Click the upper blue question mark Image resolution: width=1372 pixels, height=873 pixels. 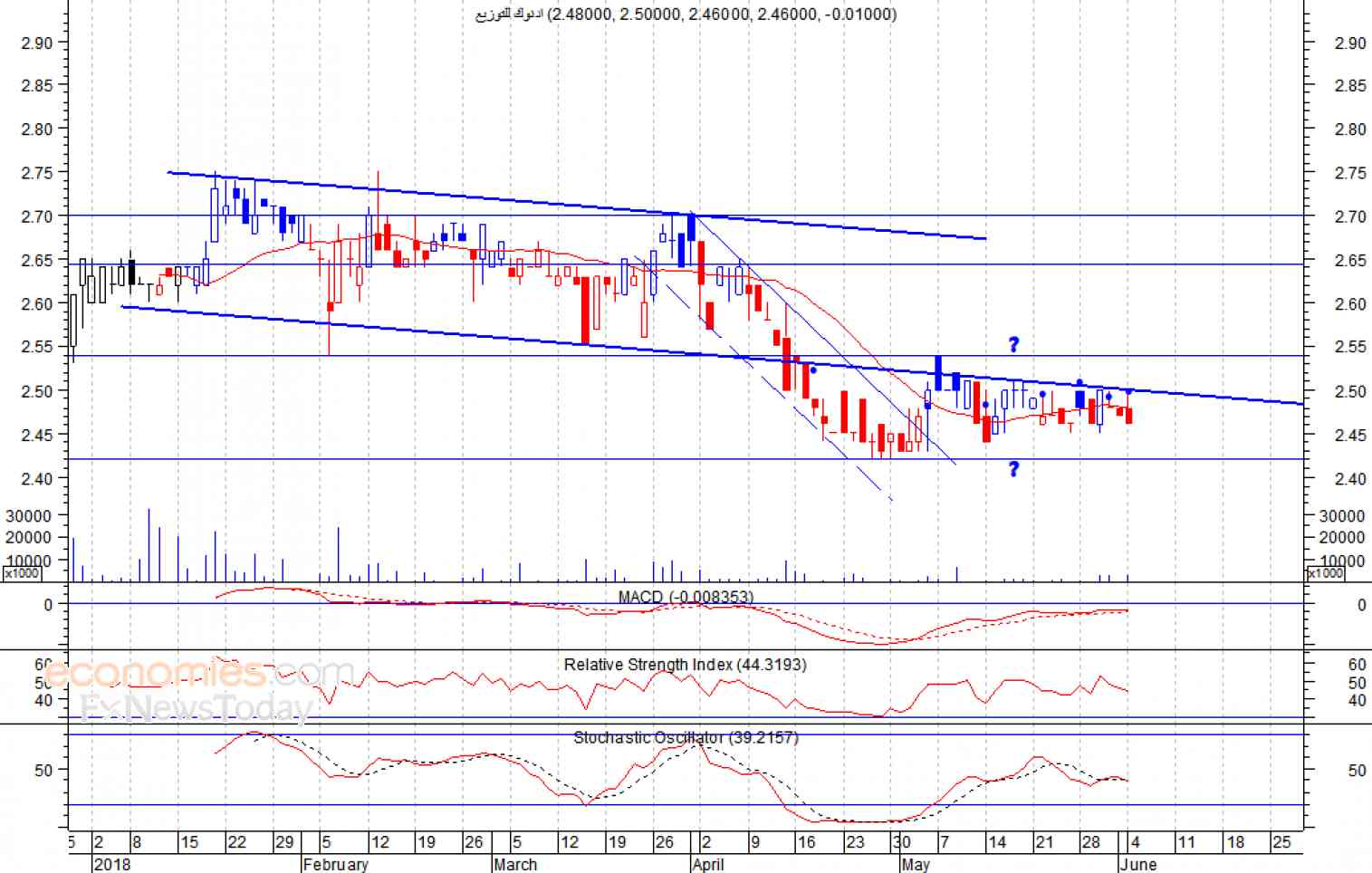pos(1013,344)
